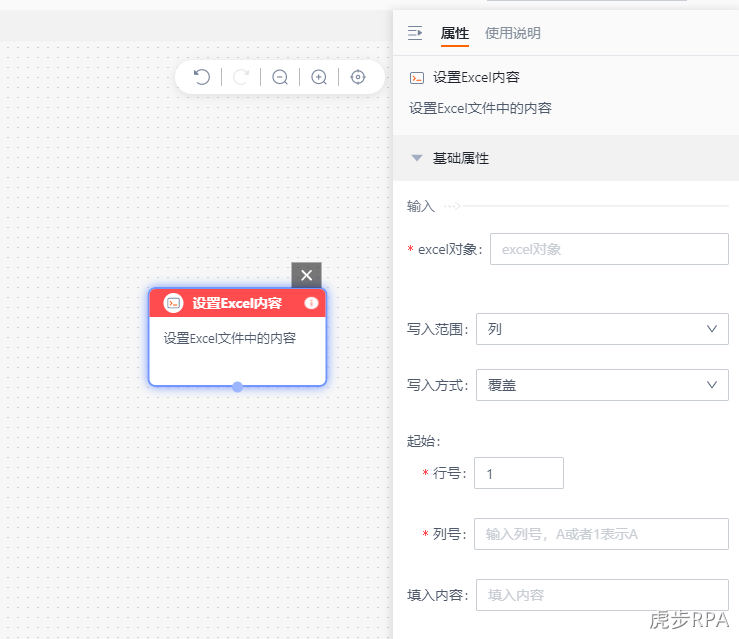Screen dimensions: 739x639
Task: Click the 起始: label
Action: click(423, 441)
